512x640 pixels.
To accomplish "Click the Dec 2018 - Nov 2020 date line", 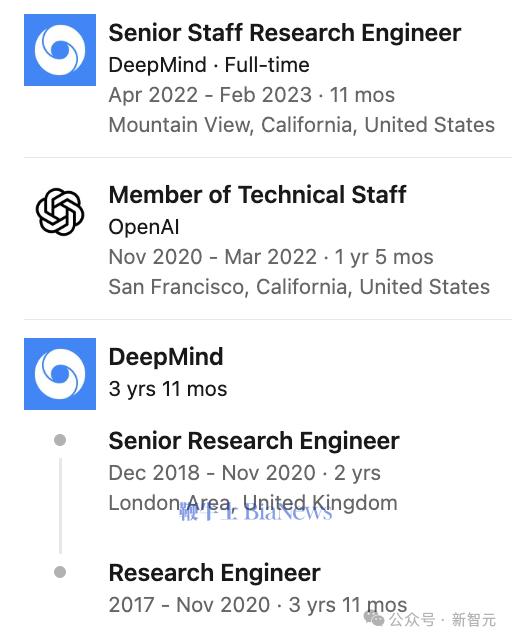I will click(245, 473).
